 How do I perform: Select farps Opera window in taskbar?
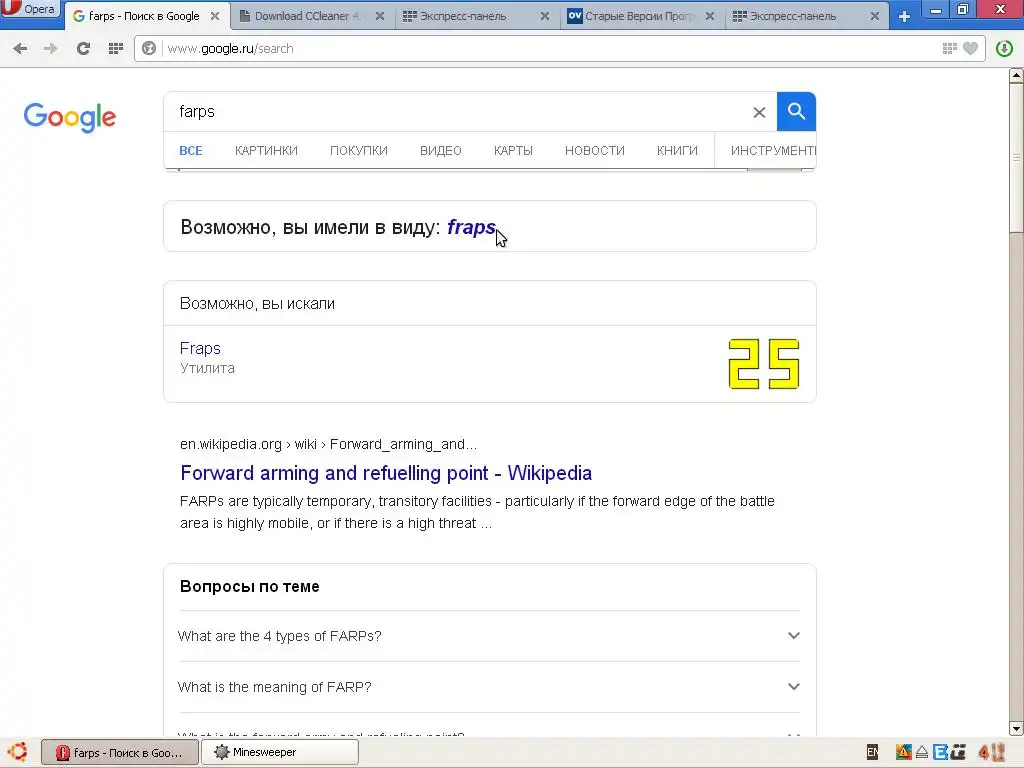tap(120, 752)
